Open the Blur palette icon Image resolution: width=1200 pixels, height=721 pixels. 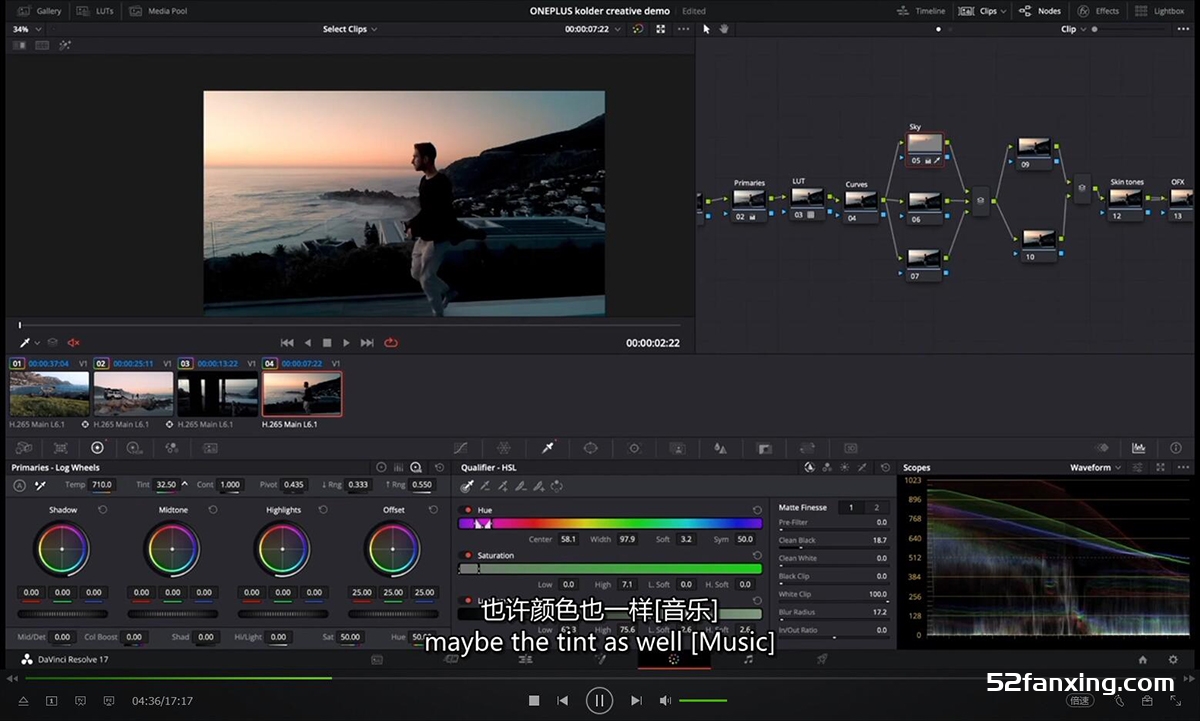(720, 448)
